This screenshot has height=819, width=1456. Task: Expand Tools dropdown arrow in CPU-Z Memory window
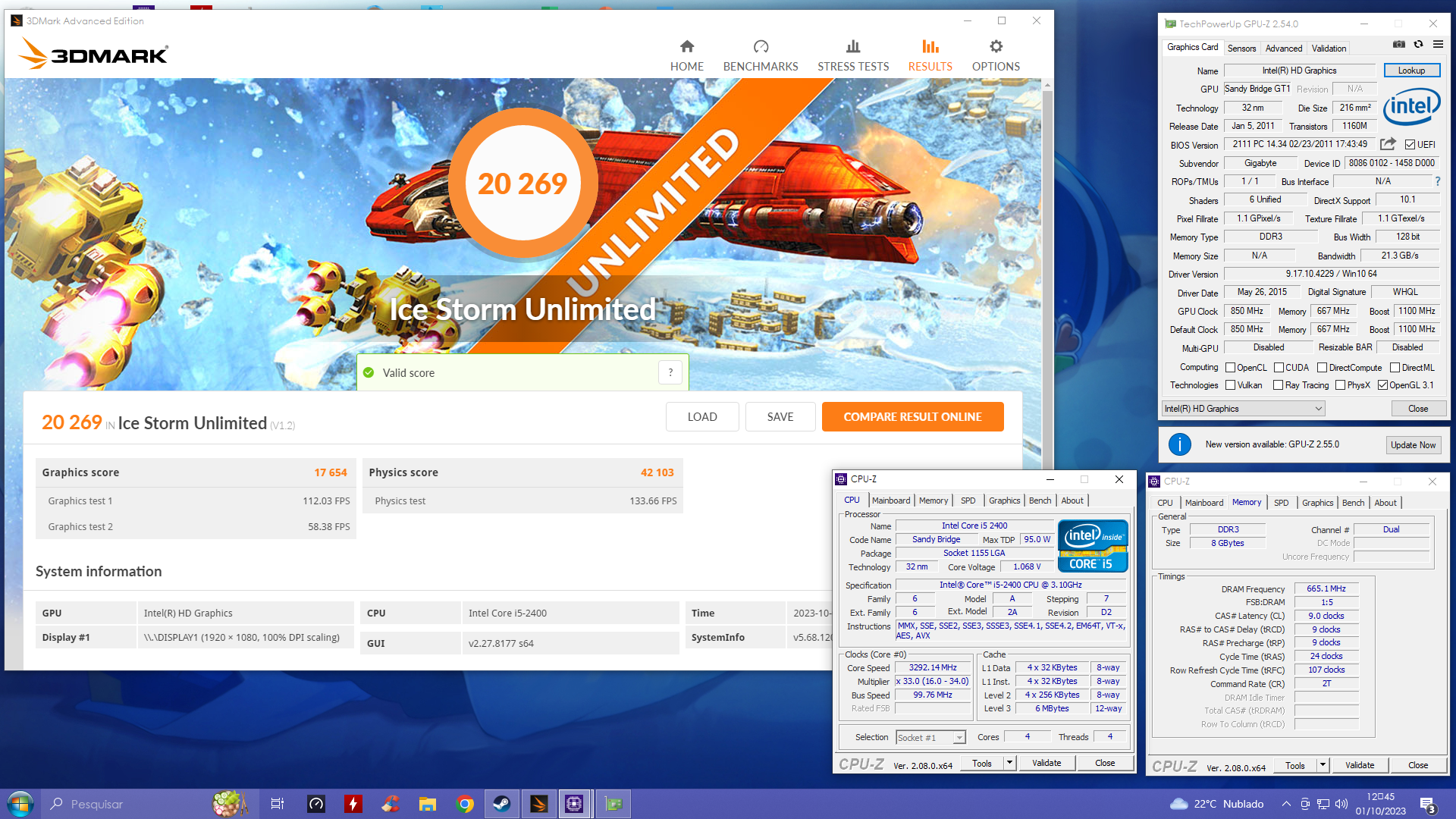pyautogui.click(x=1323, y=765)
